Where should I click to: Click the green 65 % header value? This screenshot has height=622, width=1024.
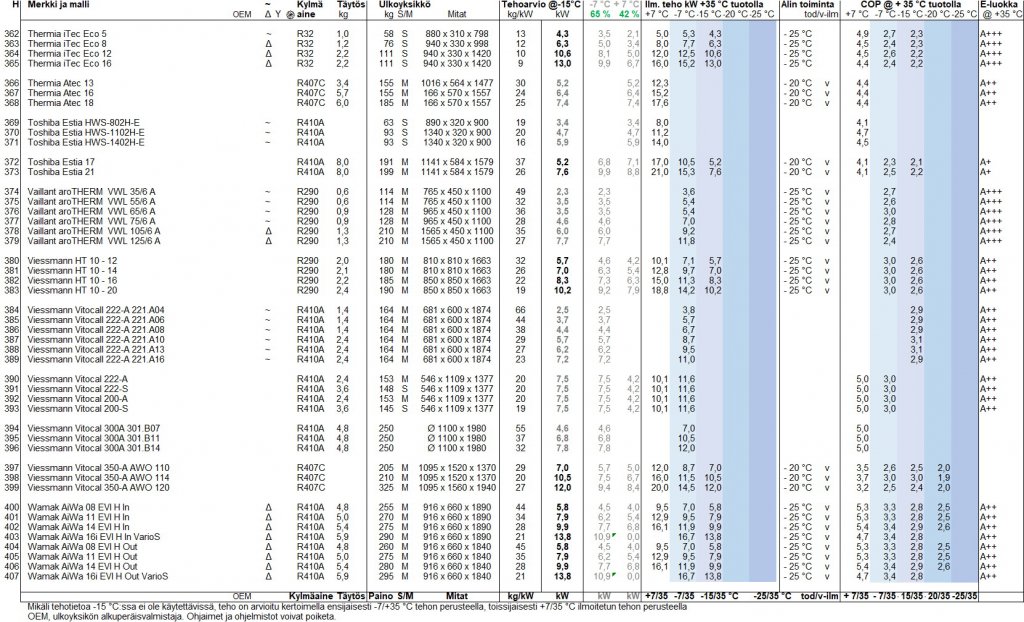[600, 16]
